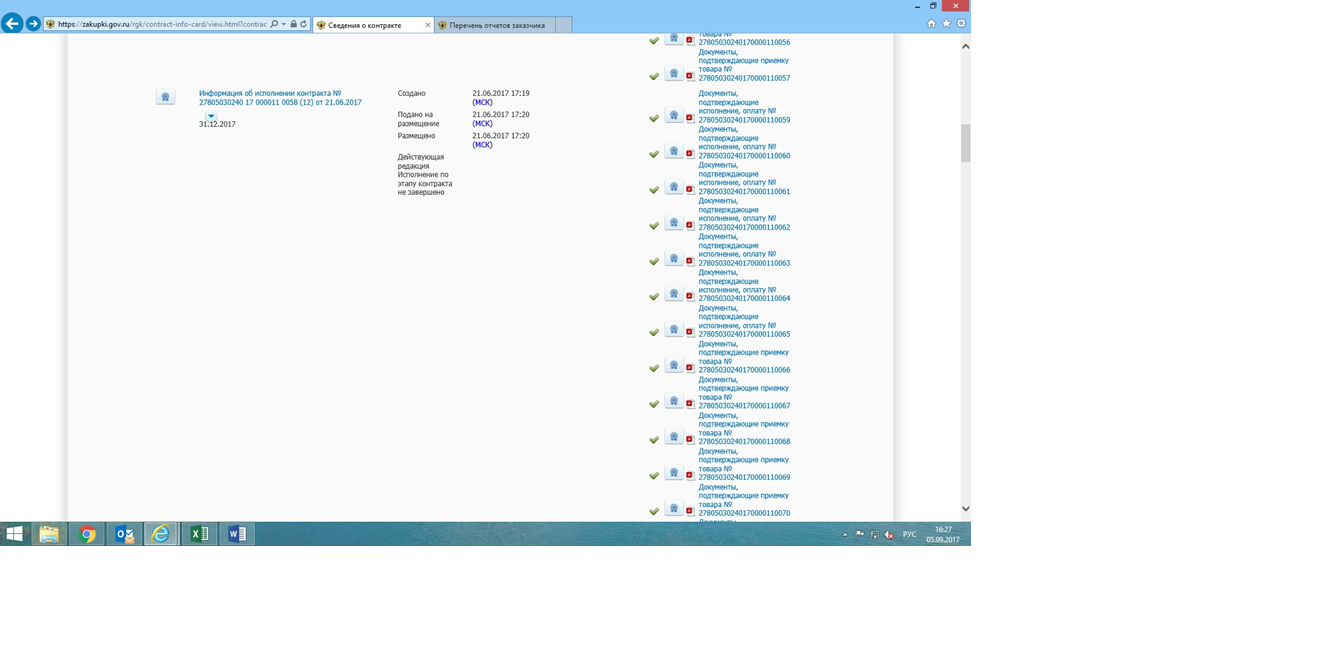Open document link ending 110063

[x=744, y=250]
